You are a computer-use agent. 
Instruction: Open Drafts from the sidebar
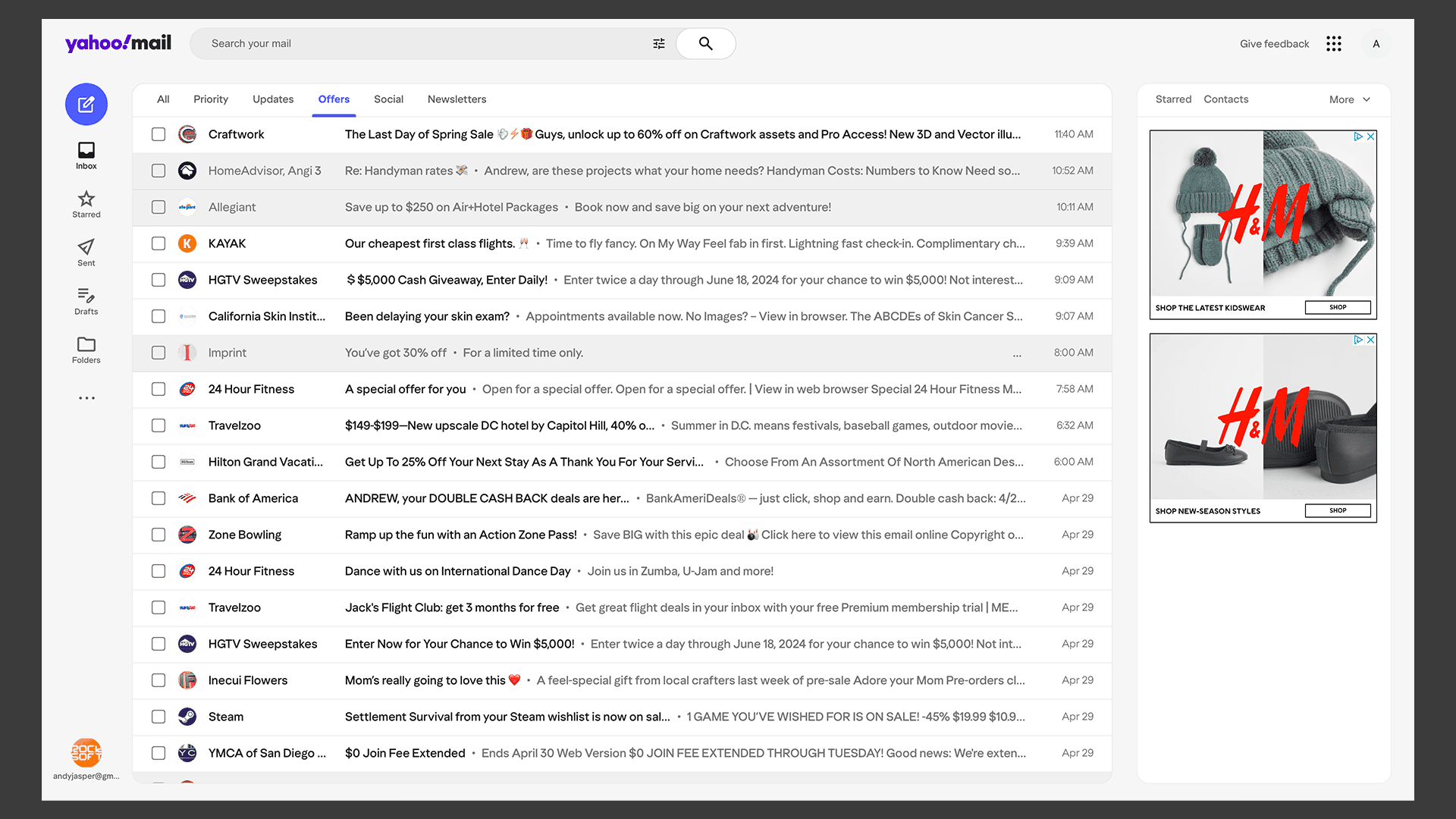[x=86, y=301]
